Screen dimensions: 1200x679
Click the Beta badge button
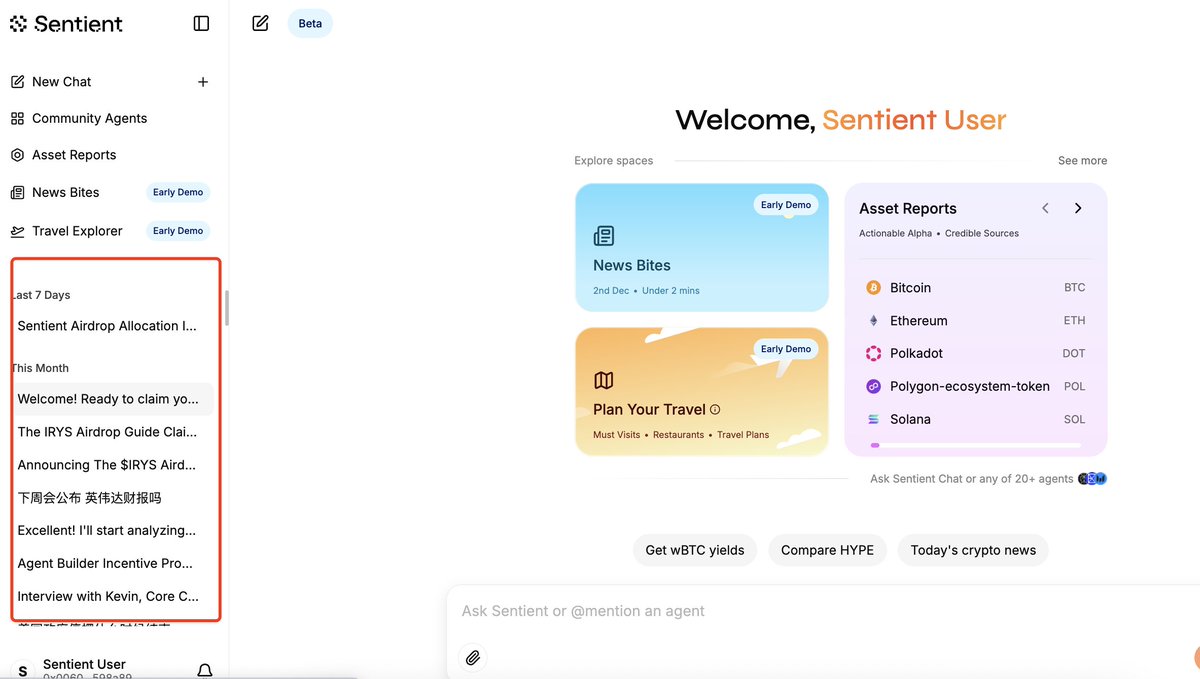point(310,23)
